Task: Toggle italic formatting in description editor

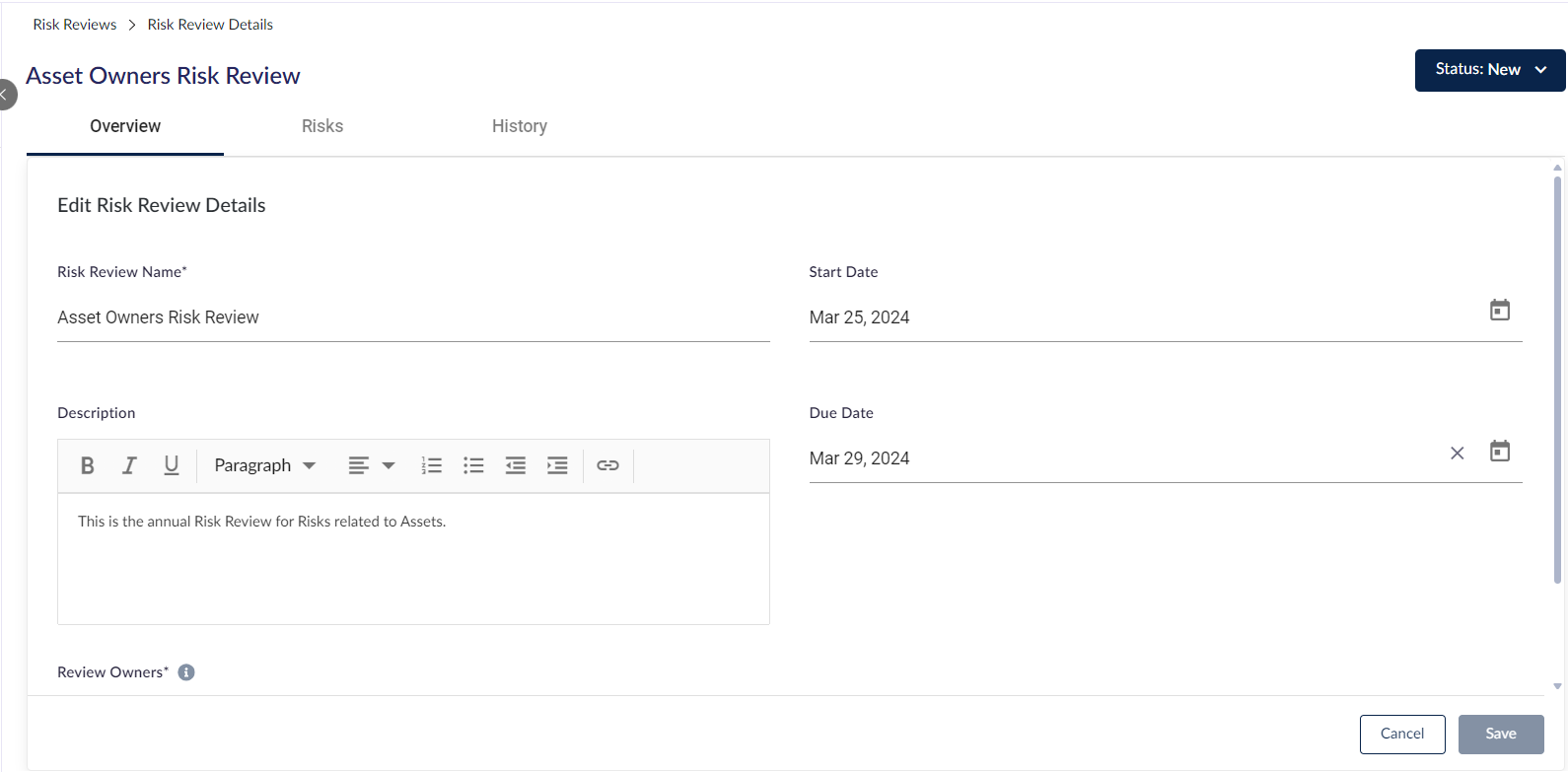Action: coord(129,465)
